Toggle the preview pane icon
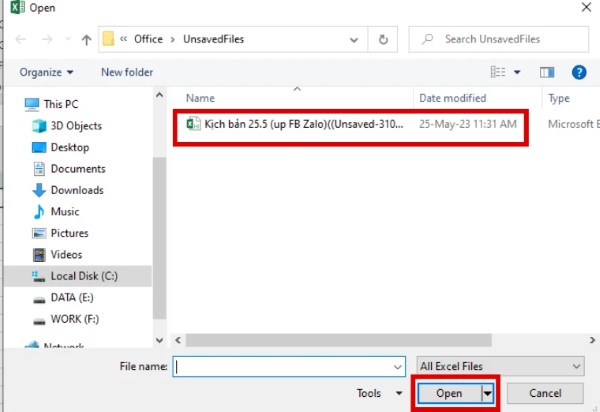 tap(547, 72)
